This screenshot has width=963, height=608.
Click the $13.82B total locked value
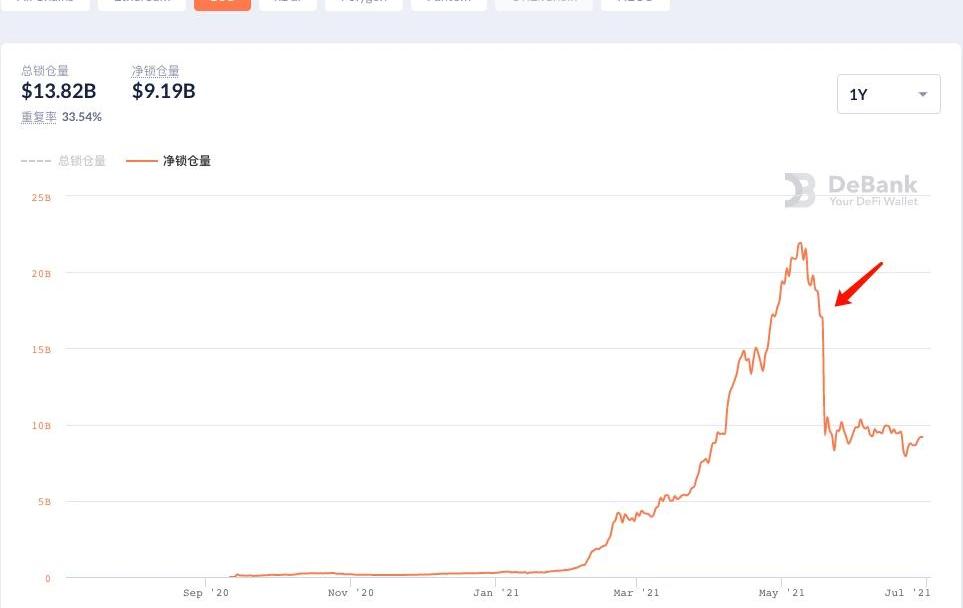point(59,92)
